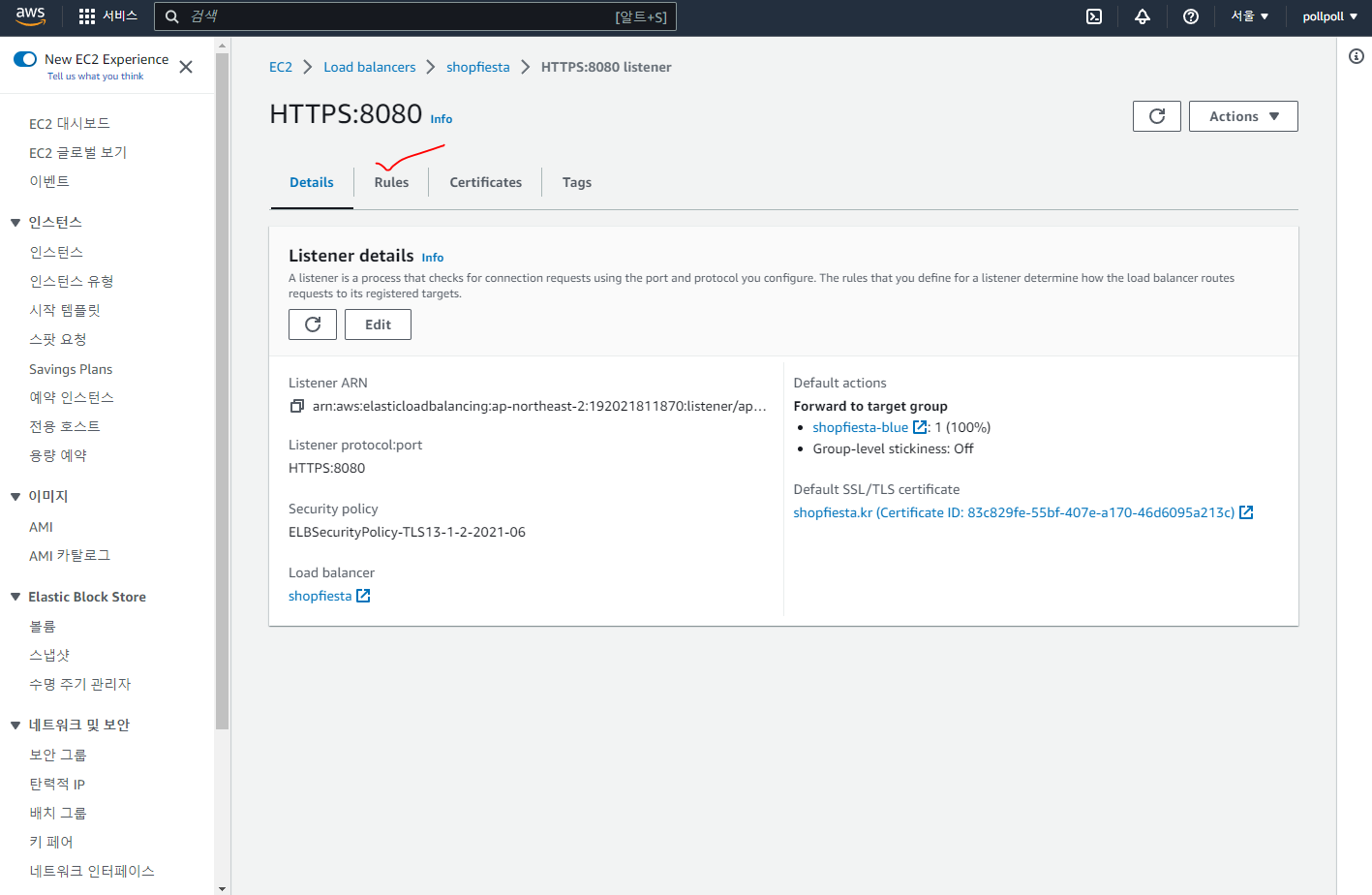Open 네트워크 인터페이스 in sidebar
This screenshot has width=1372, height=895.
pos(92,872)
